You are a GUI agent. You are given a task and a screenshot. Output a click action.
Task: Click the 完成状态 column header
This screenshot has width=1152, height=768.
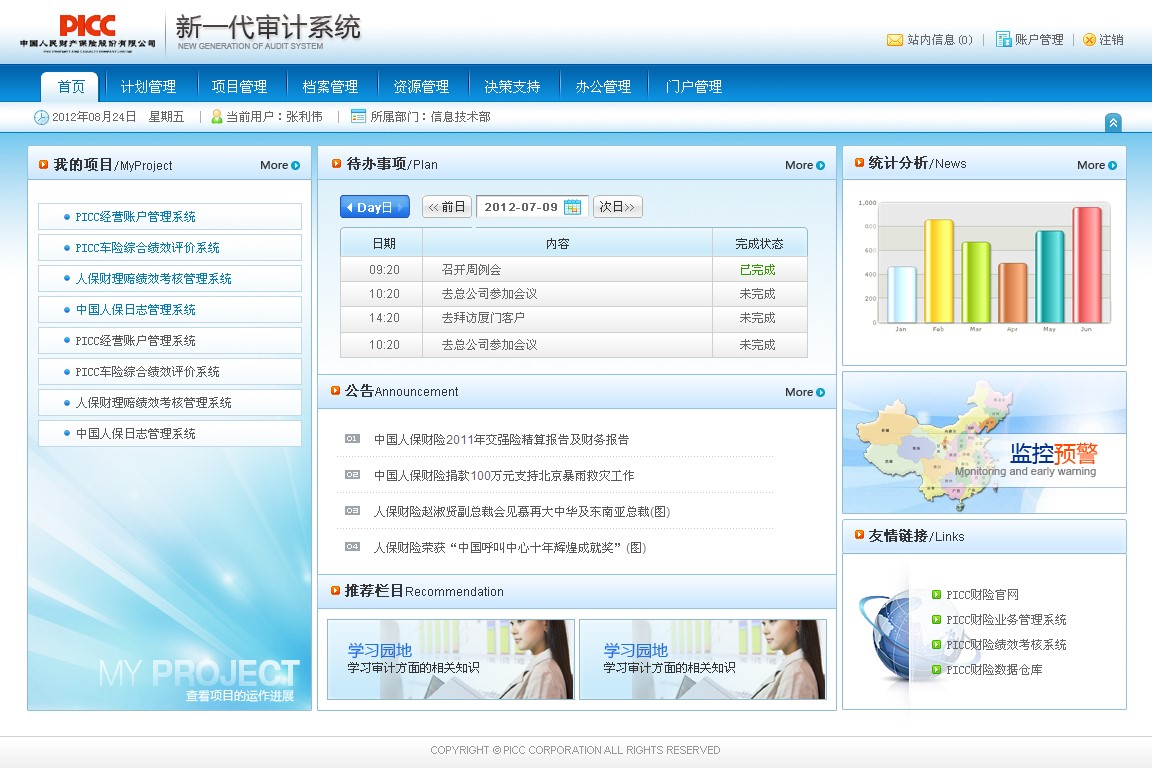pyautogui.click(x=759, y=243)
